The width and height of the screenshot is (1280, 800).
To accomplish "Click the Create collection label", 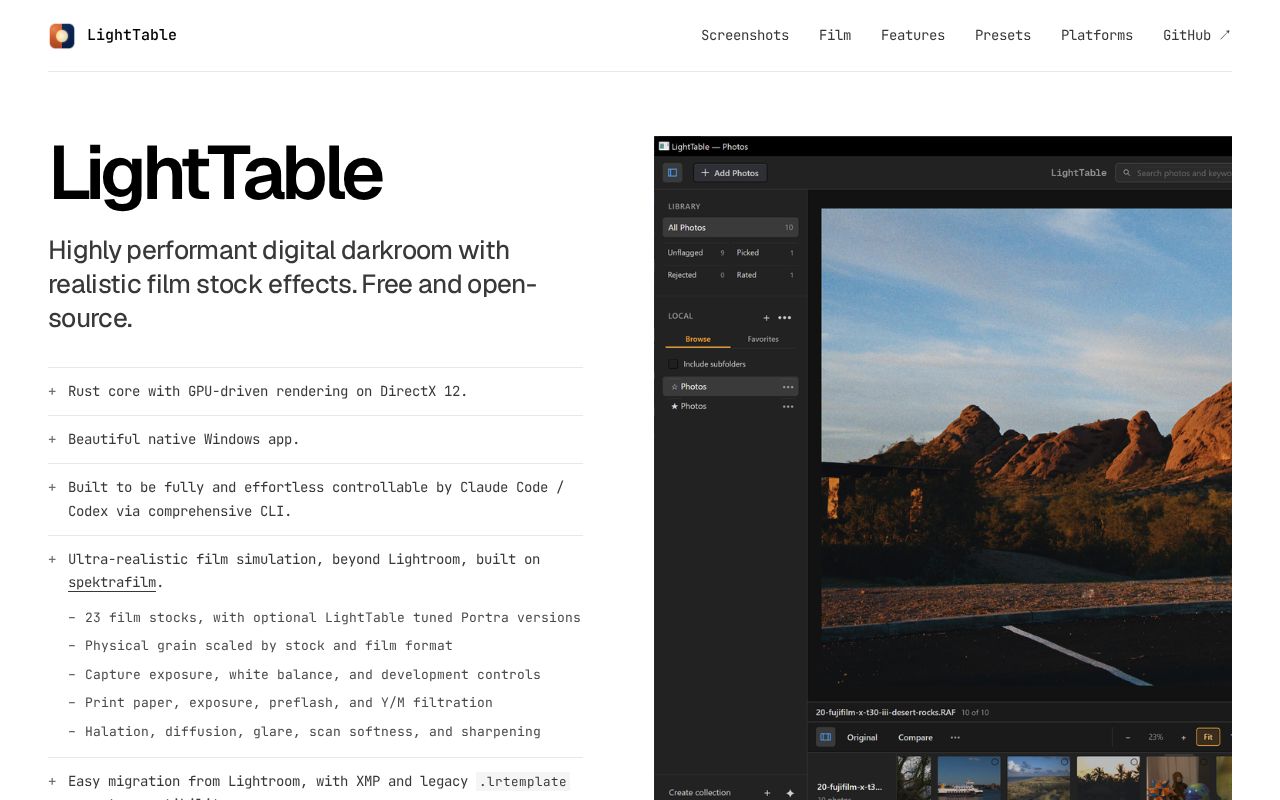I will 699,793.
